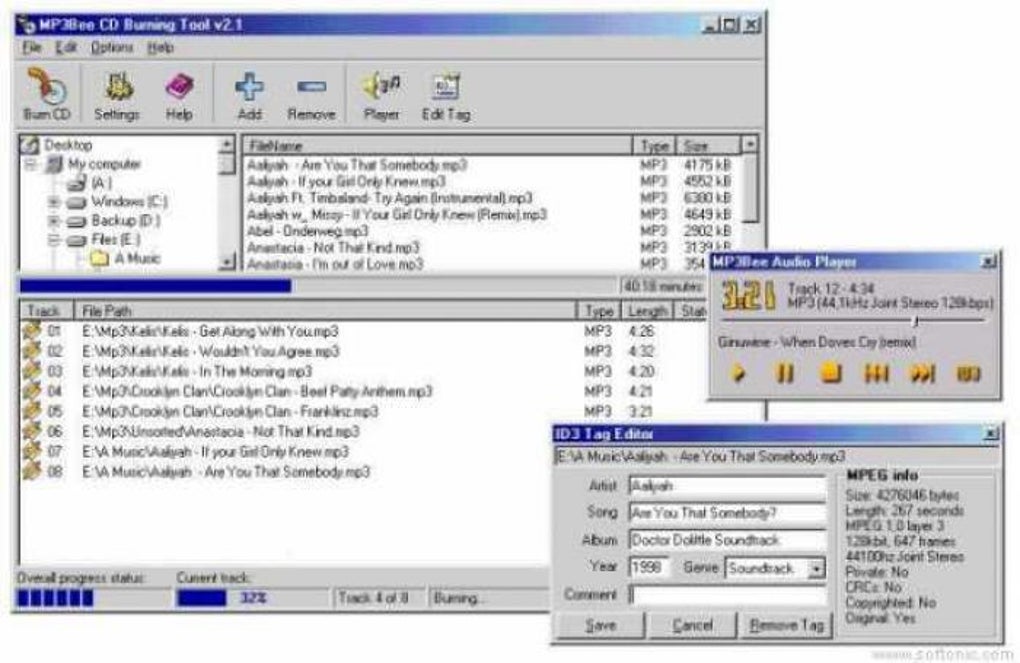Open the Genre dropdown in ID3 Tag Editor
Viewport: 1020px width, 663px height.
pos(818,569)
